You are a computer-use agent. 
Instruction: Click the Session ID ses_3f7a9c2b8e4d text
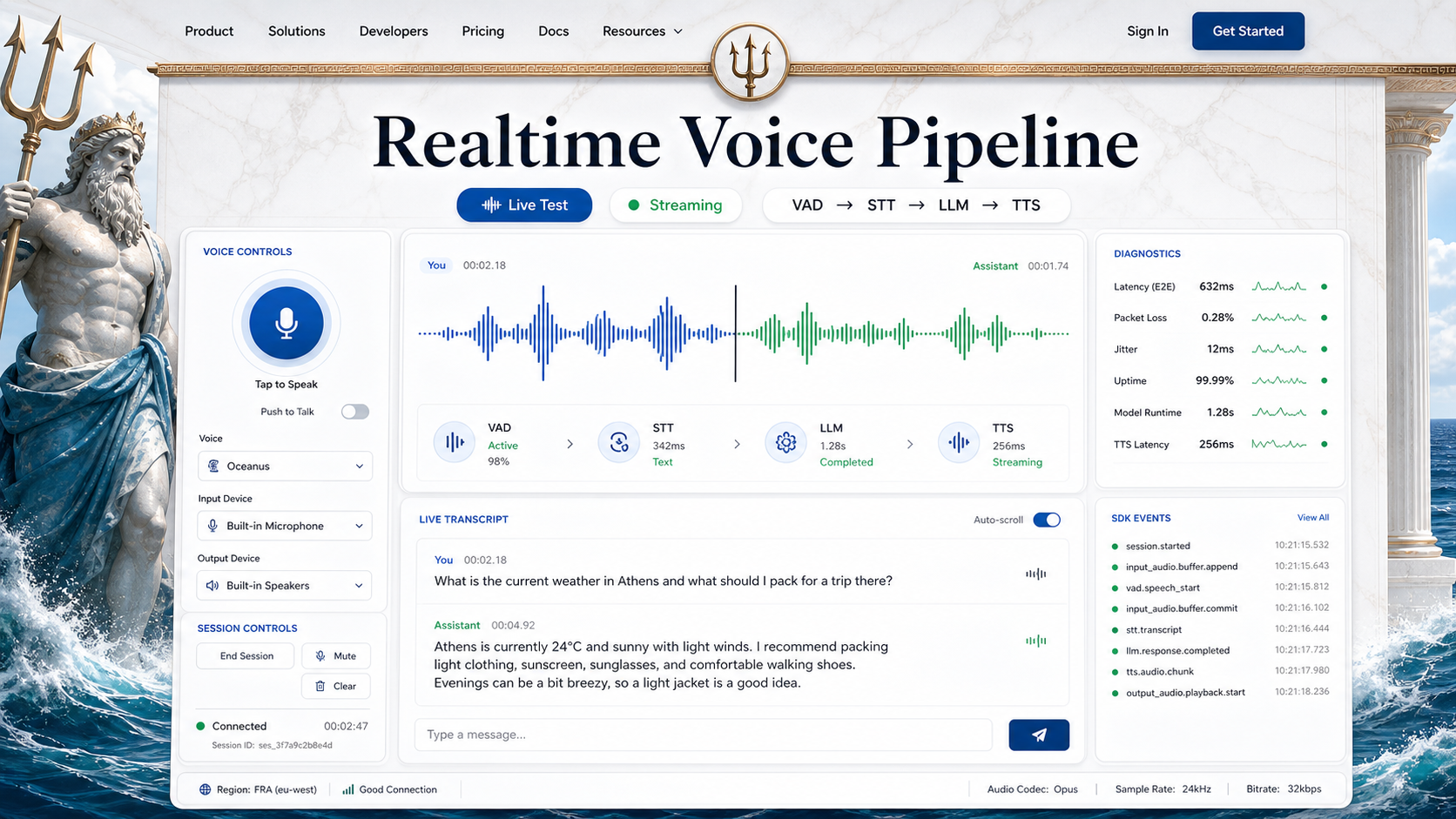click(272, 745)
